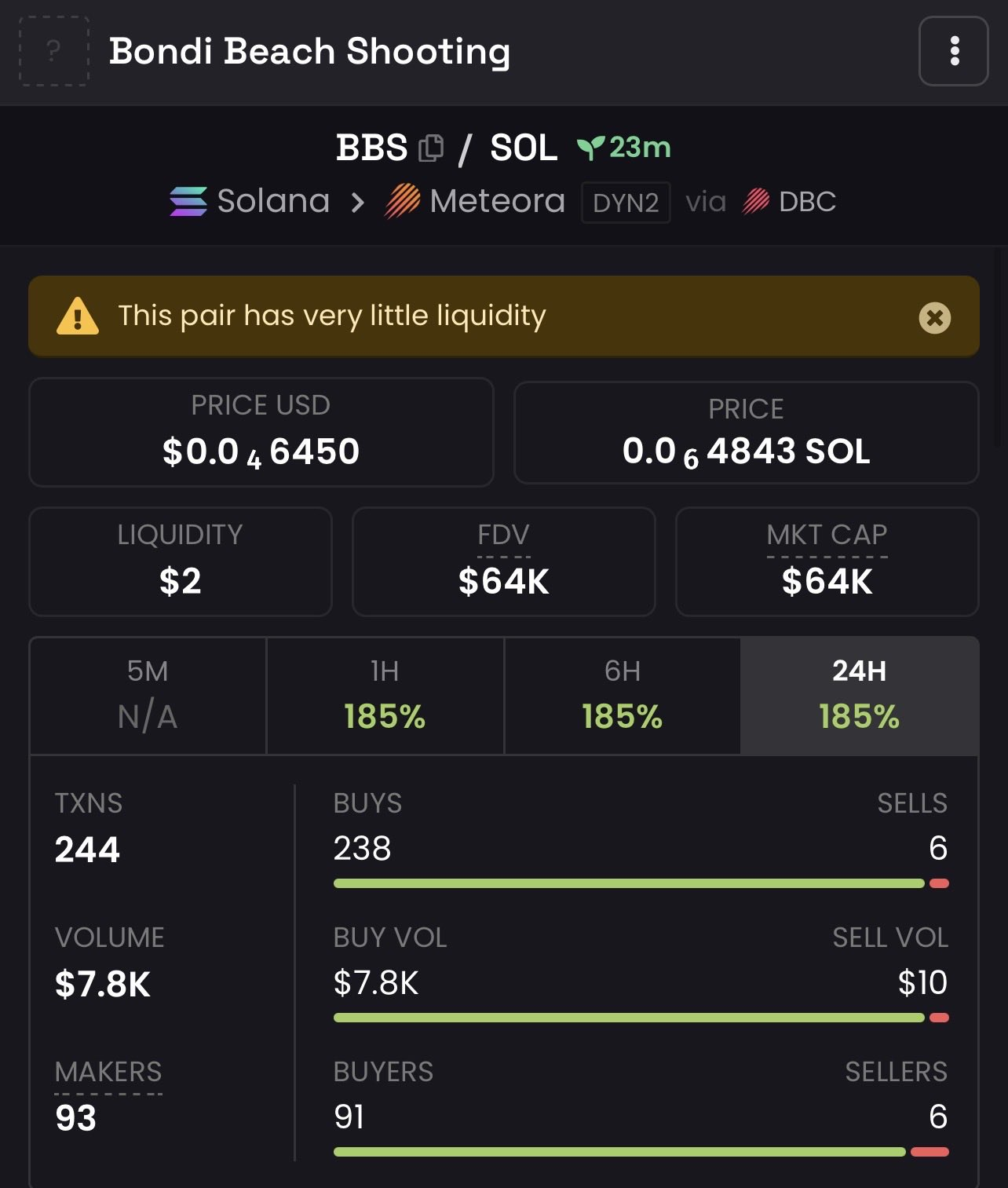Open the three-dot options menu

953,51
